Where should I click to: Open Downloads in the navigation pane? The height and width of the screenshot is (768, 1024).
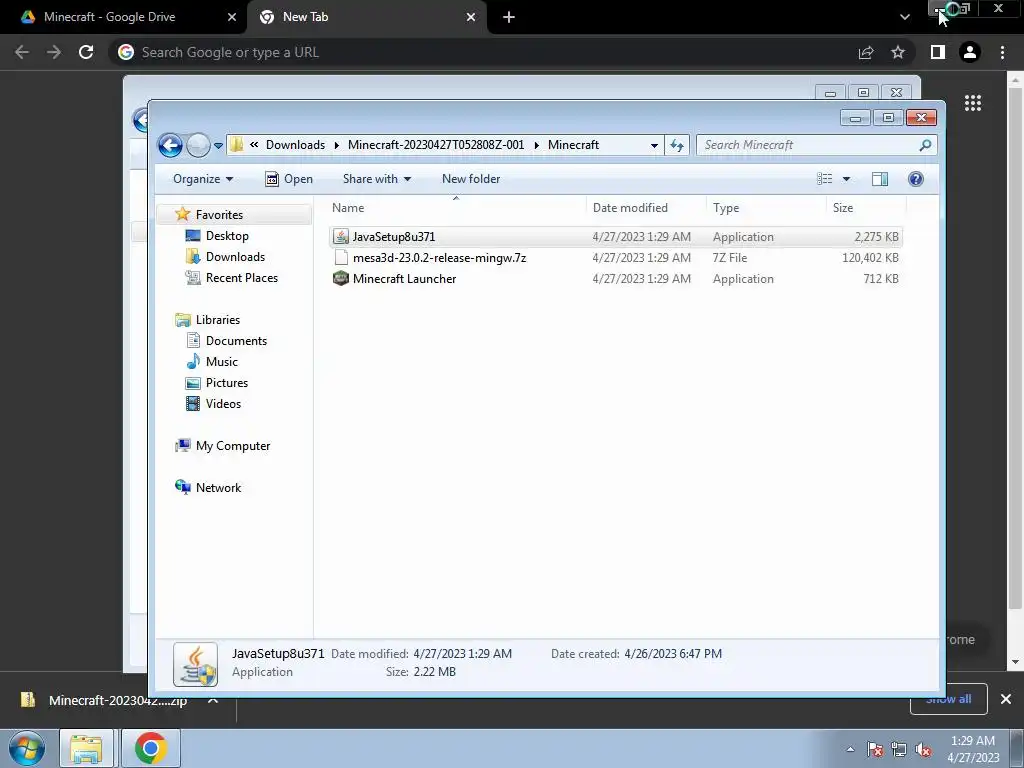coord(235,257)
